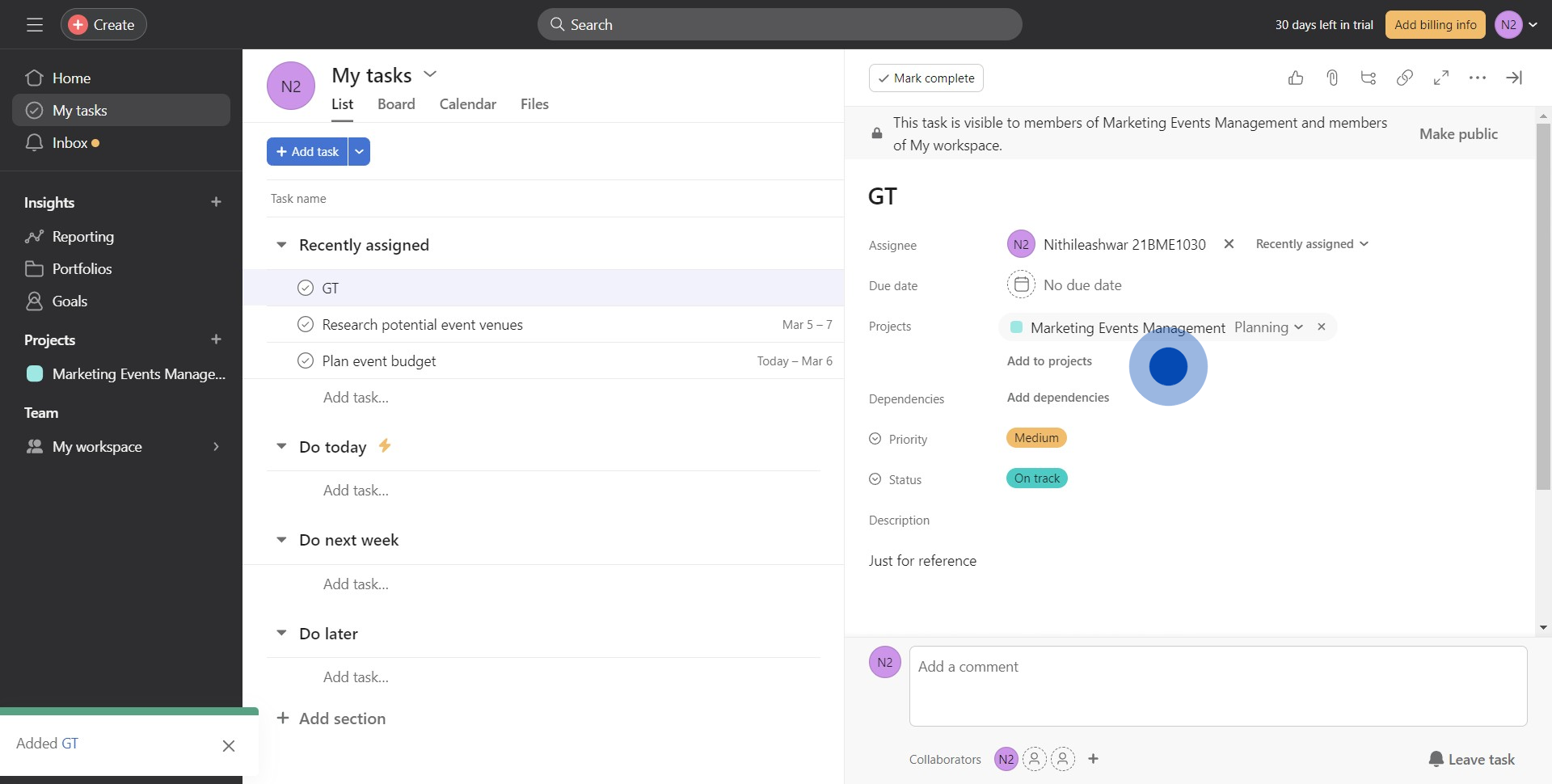Click the attachment paperclip icon

[1332, 78]
